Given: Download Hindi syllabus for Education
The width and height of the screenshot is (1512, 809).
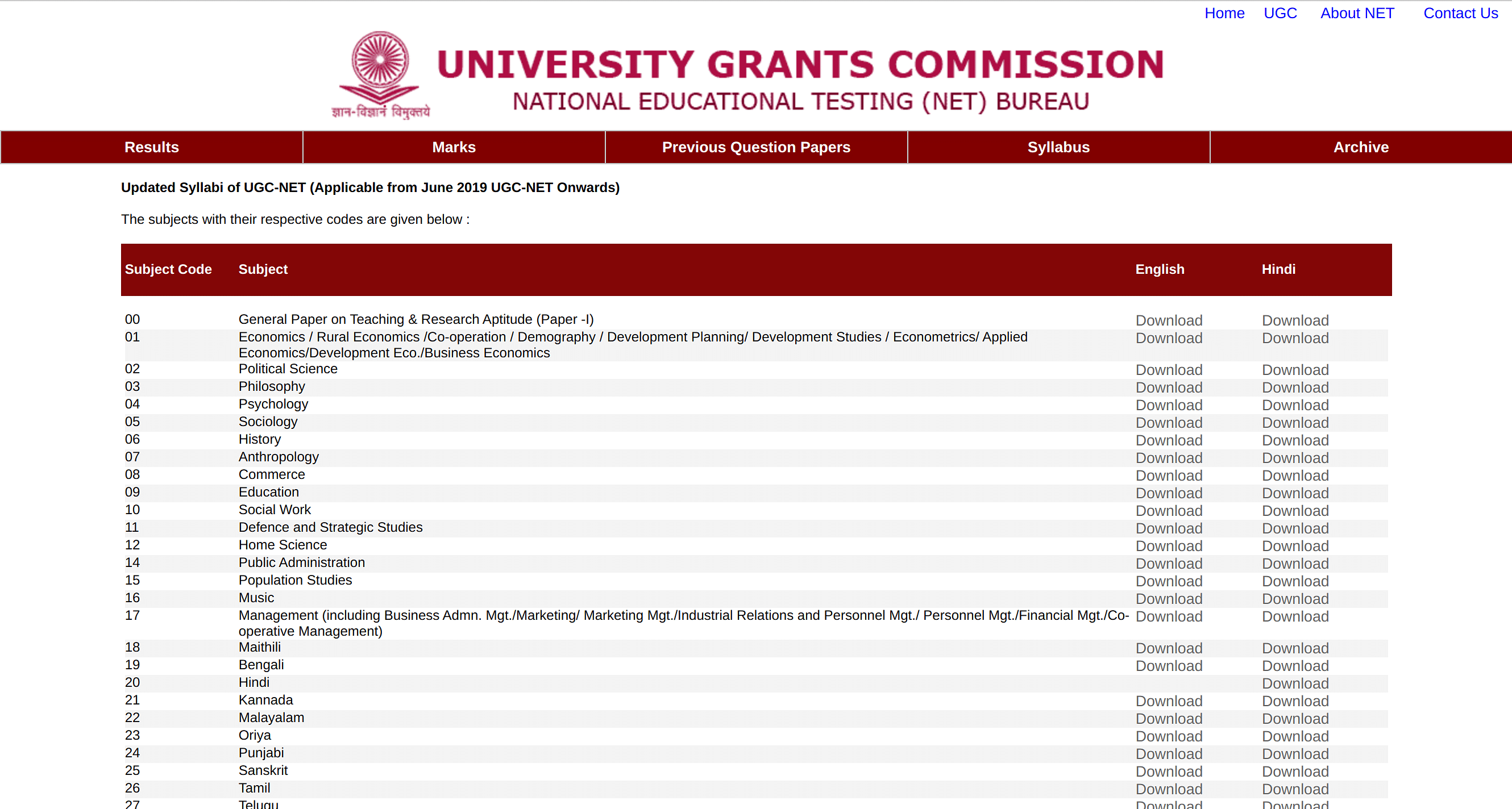Looking at the screenshot, I should (1295, 493).
